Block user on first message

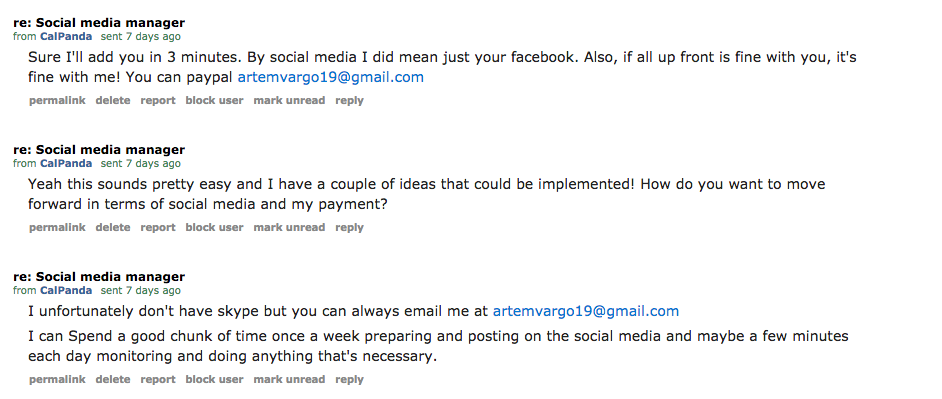pos(214,100)
